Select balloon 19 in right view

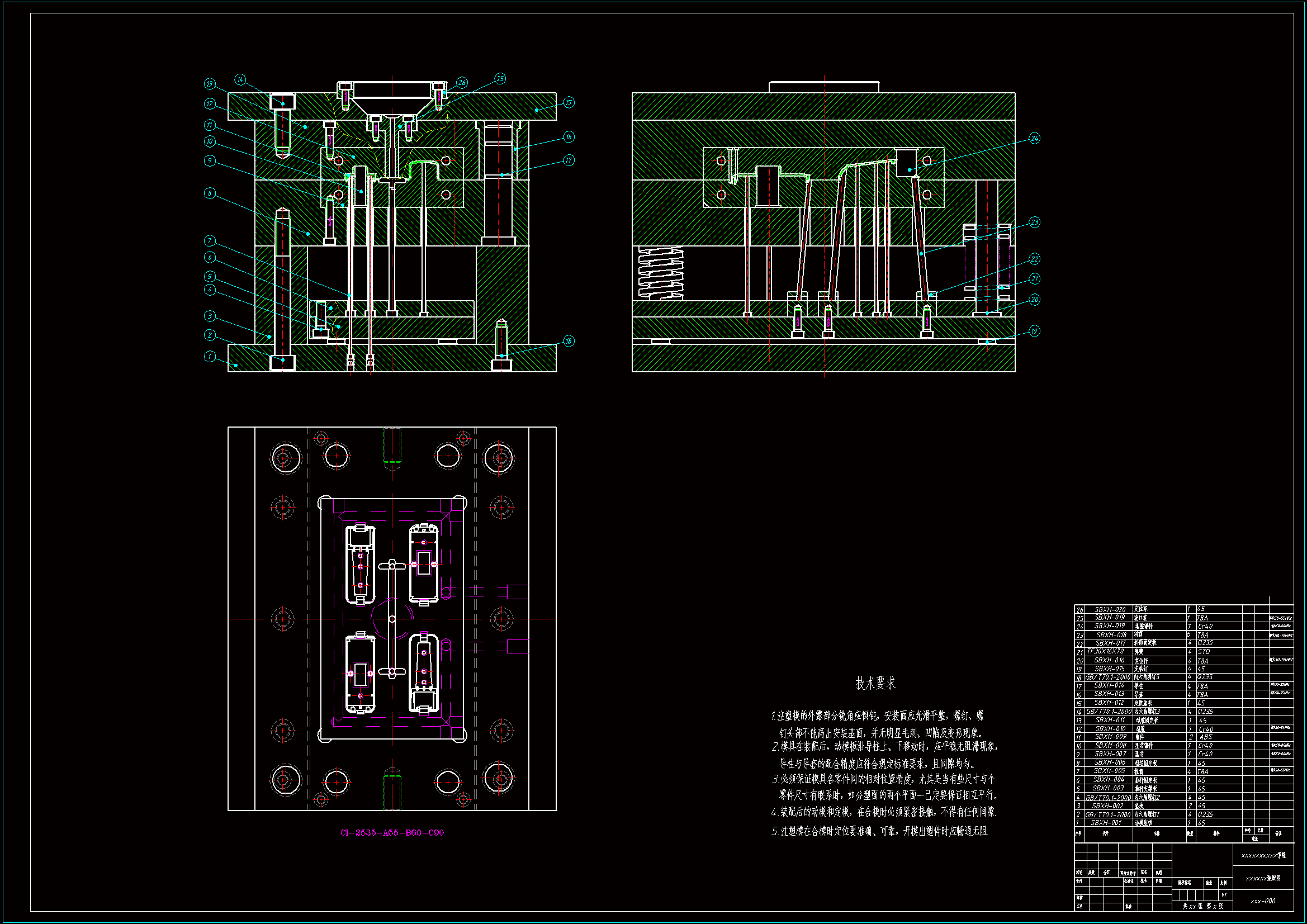click(x=1034, y=331)
